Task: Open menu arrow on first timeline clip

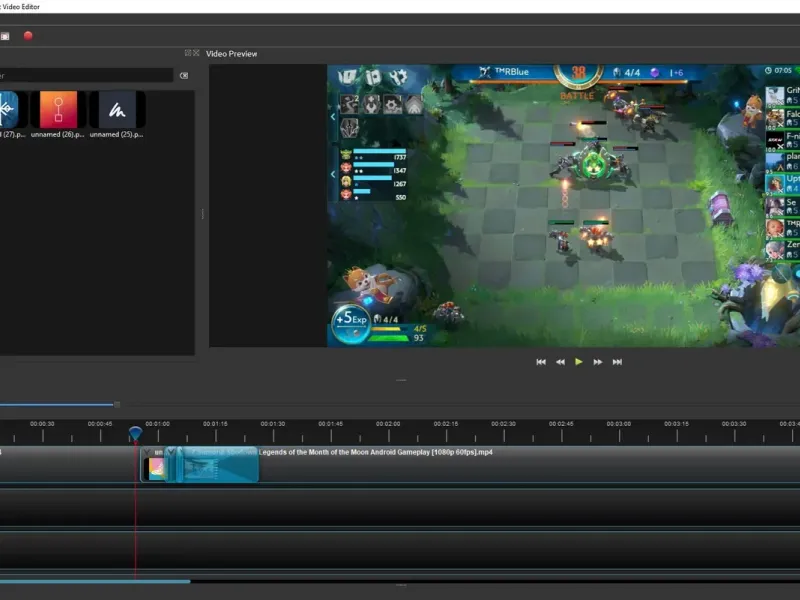Action: (147, 452)
